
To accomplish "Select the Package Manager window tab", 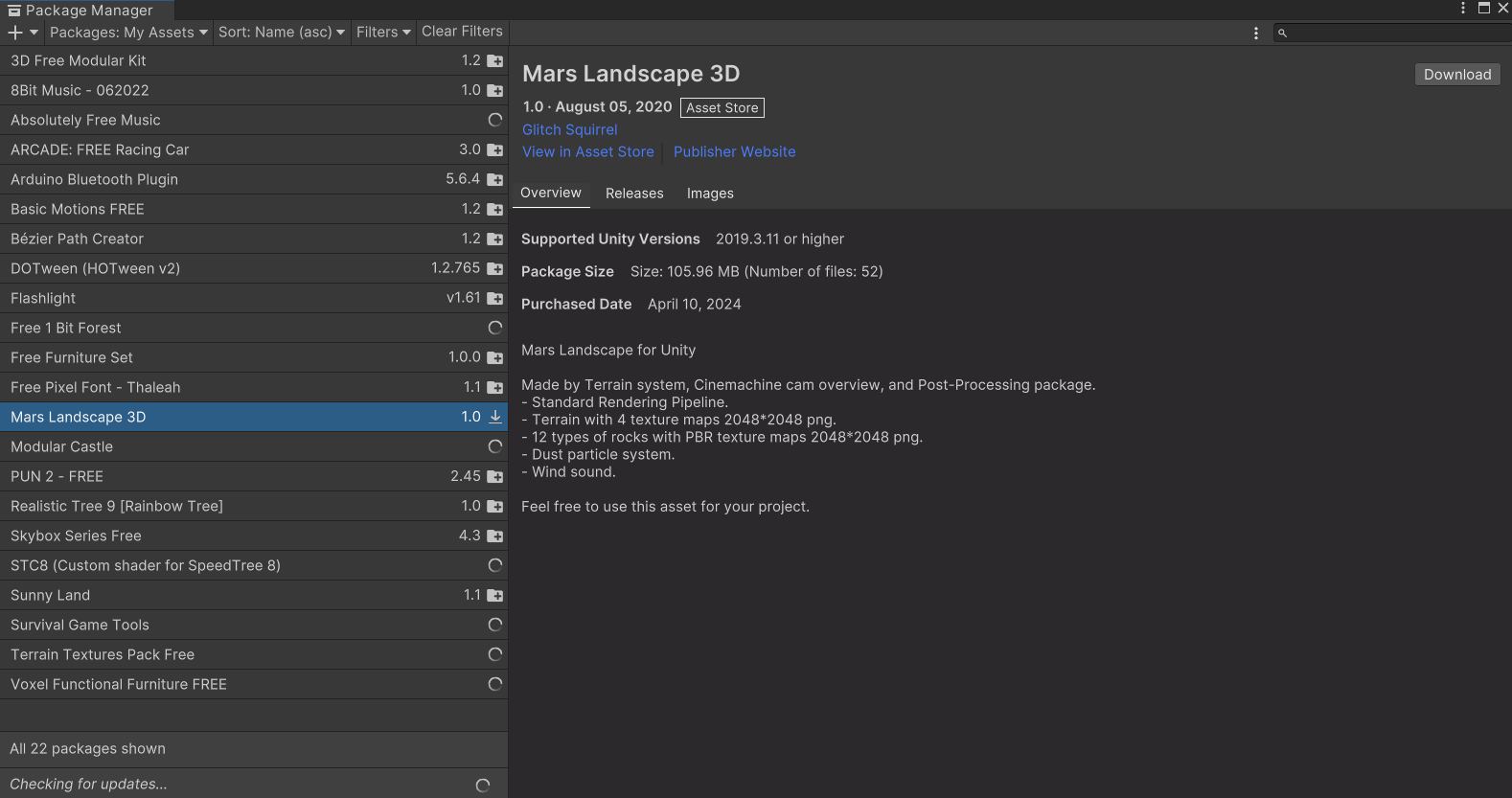I will 86,10.
